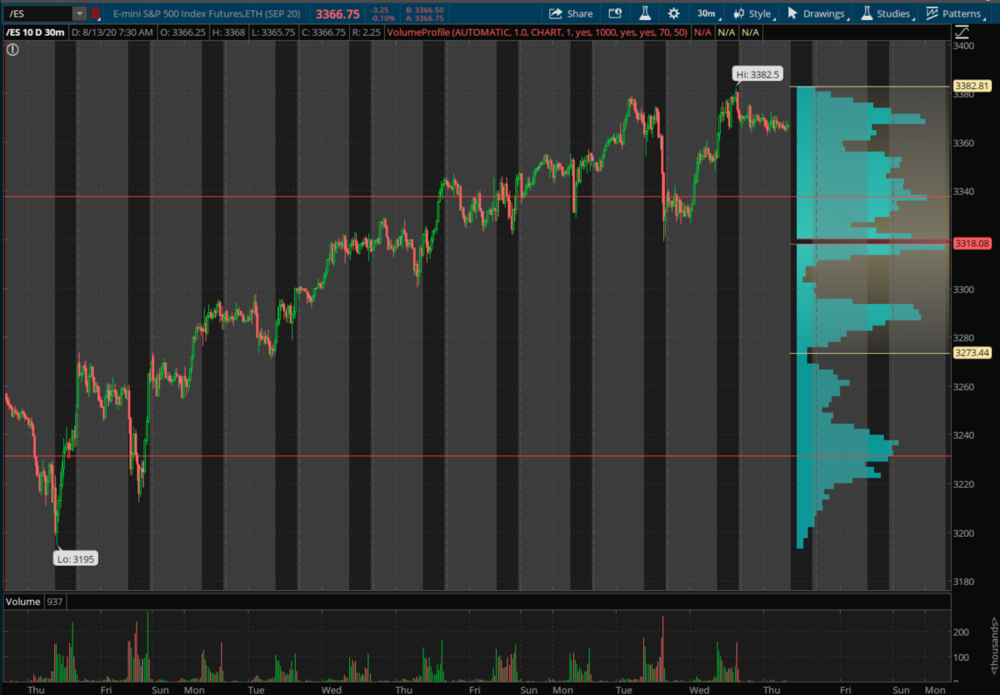
Task: Click the info alert icon on chart
Action: point(12,49)
